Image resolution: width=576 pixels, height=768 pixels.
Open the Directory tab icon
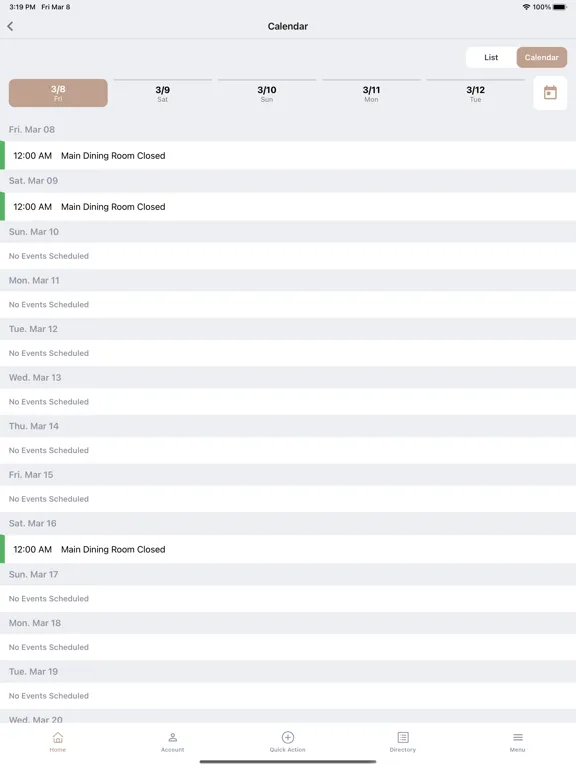tap(403, 737)
